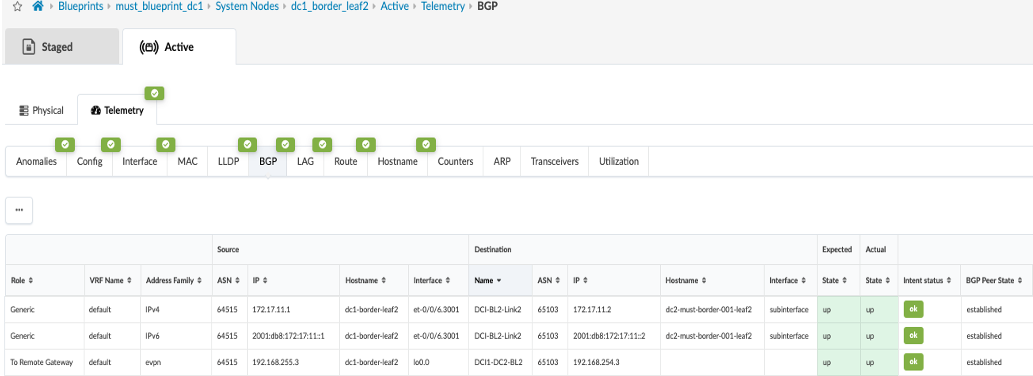The image size is (1033, 376).
Task: Open the ARP telemetry tab
Action: (x=501, y=161)
